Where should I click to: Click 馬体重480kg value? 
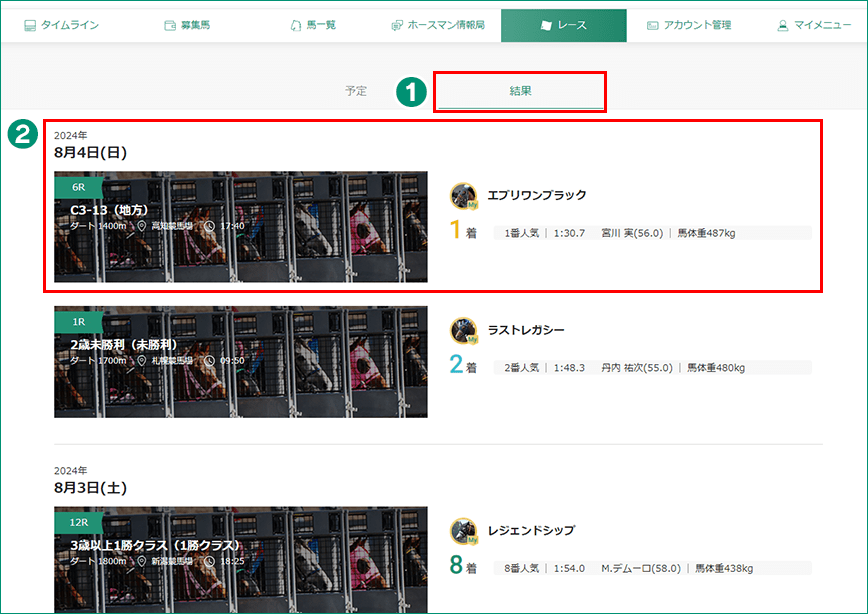(716, 368)
